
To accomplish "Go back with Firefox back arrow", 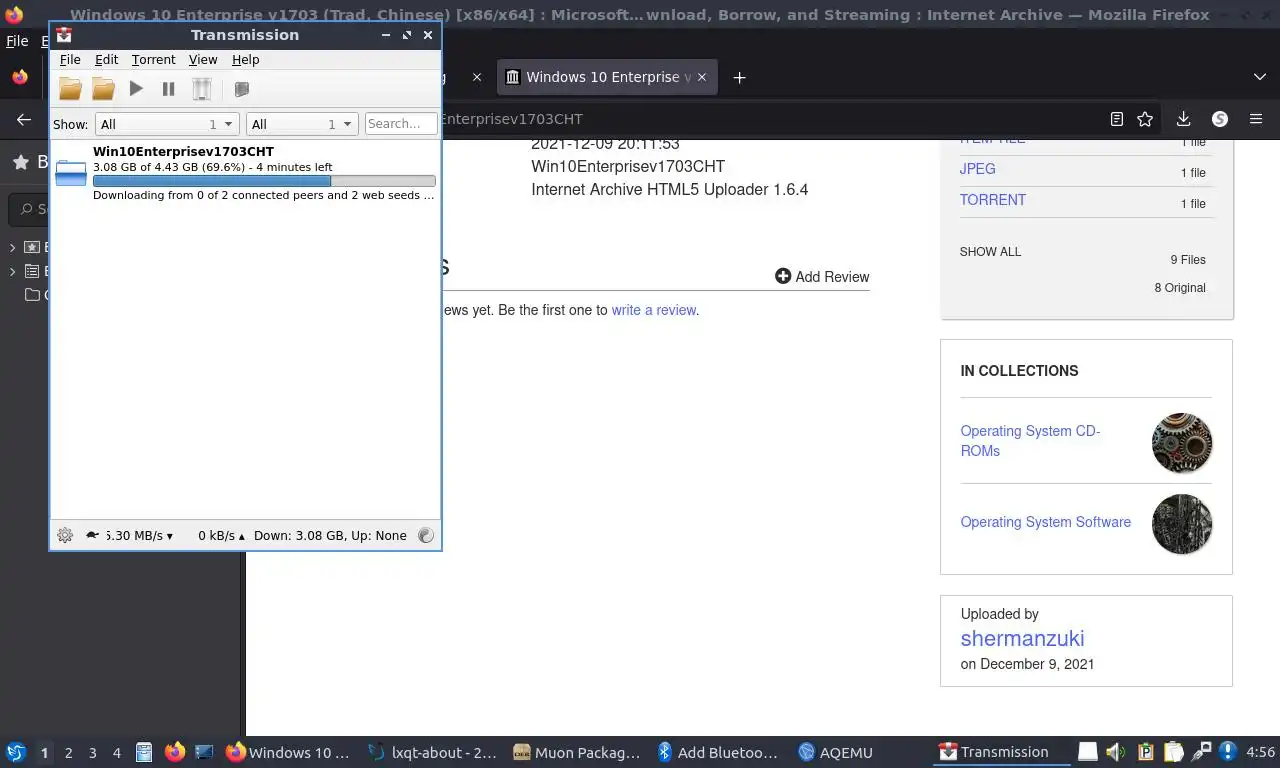I will click(x=24, y=119).
